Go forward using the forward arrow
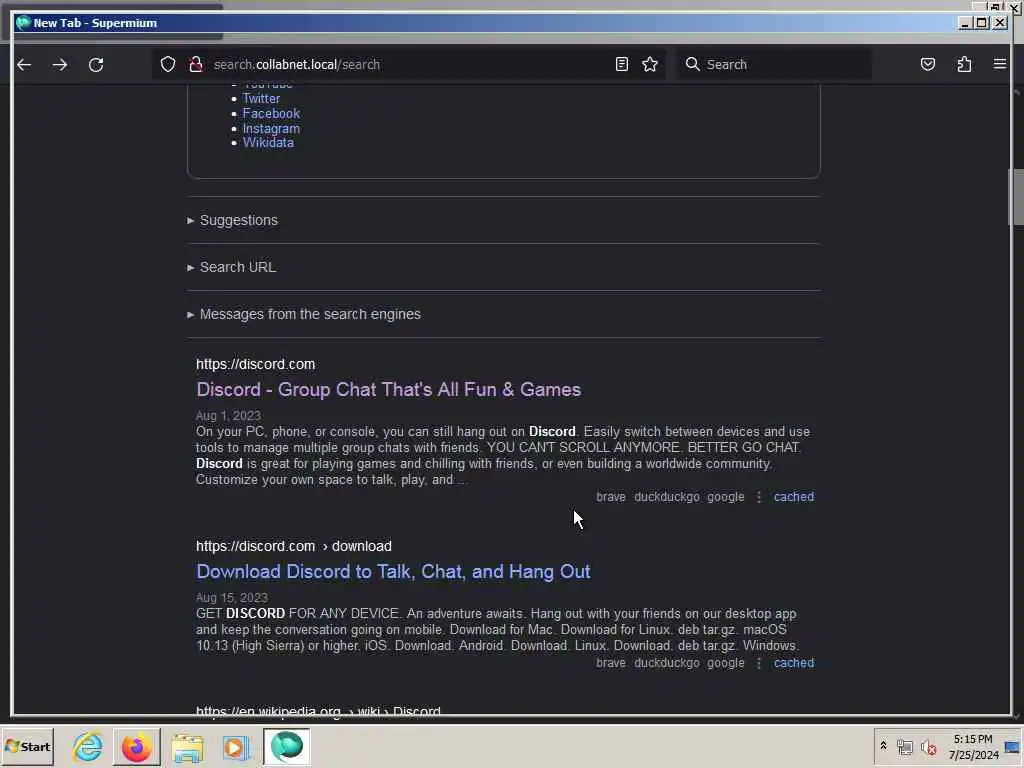The width and height of the screenshot is (1024, 768). tap(59, 65)
